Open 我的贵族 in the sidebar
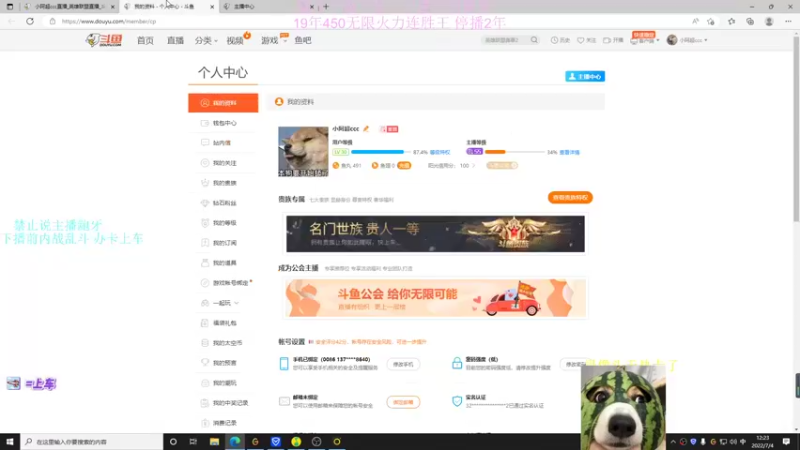This screenshot has width=800, height=450. (223, 183)
